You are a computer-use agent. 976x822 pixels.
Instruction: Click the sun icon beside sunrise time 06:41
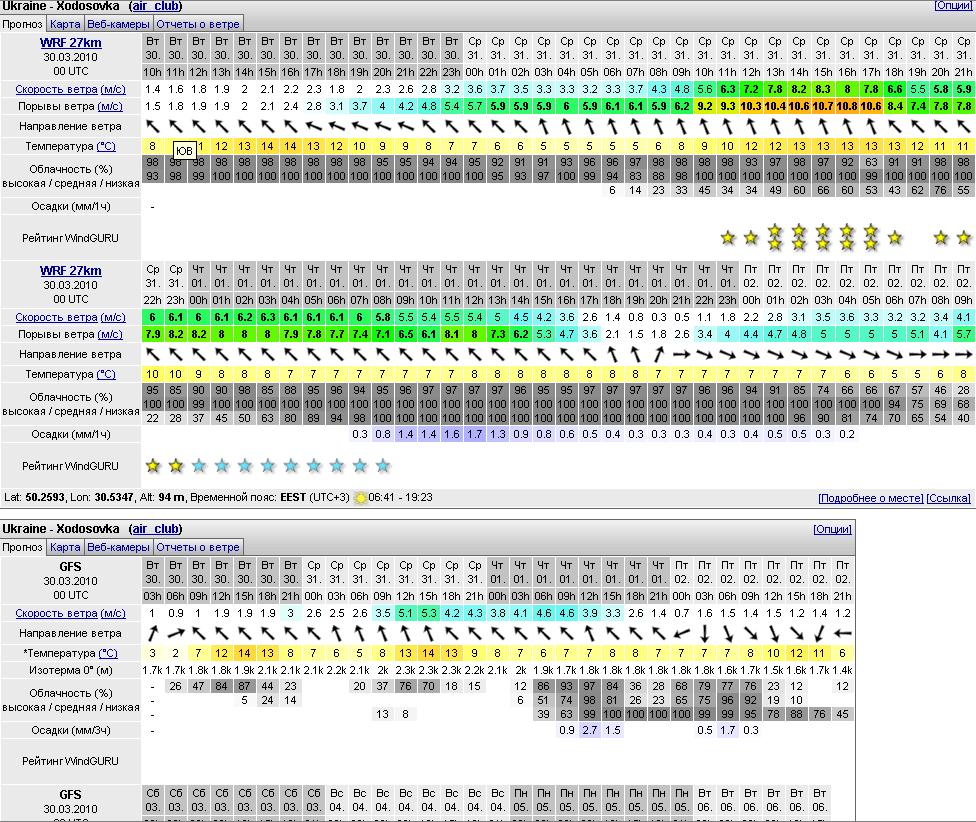pyautogui.click(x=360, y=498)
